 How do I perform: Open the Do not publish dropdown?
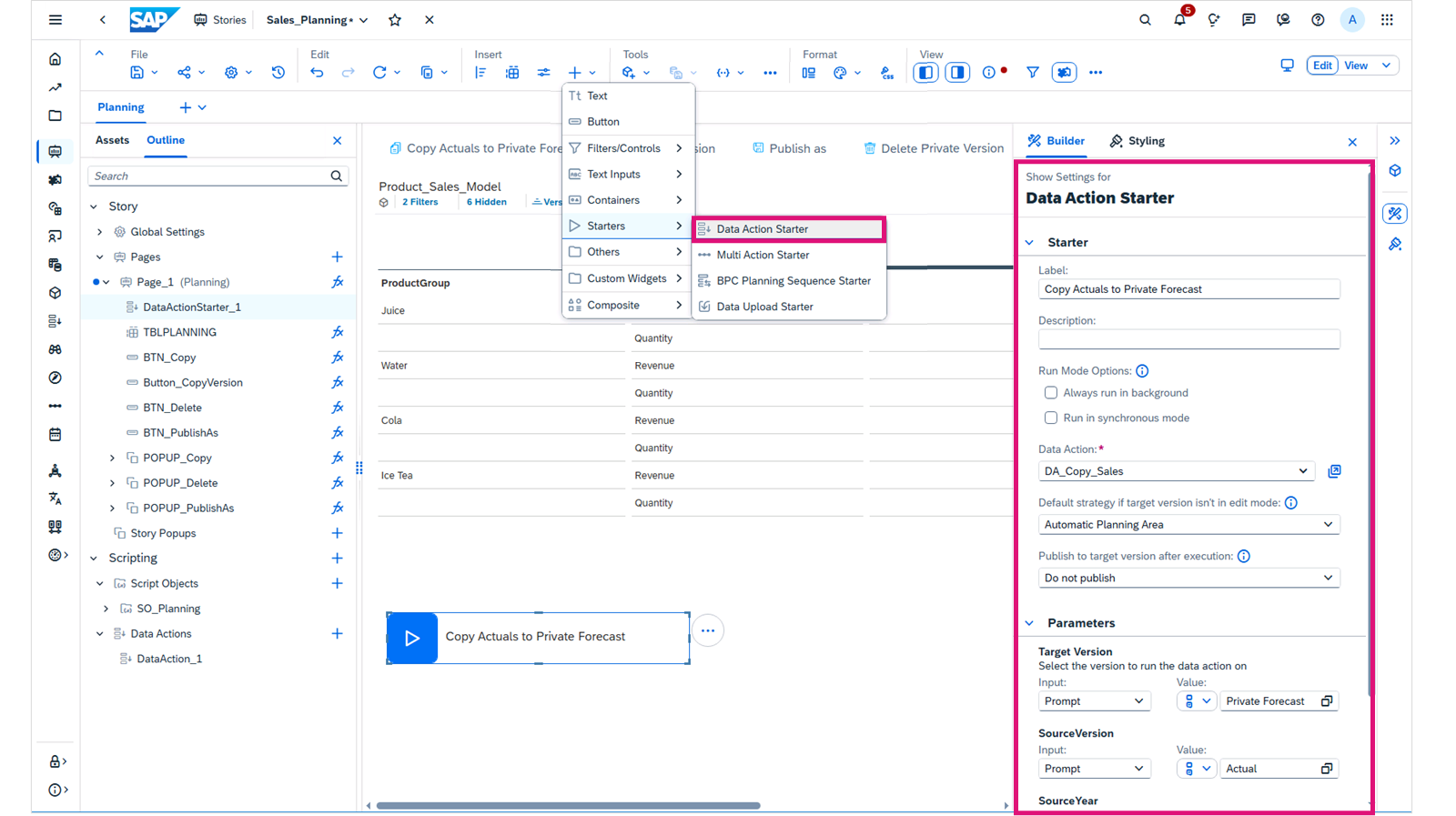point(1188,578)
